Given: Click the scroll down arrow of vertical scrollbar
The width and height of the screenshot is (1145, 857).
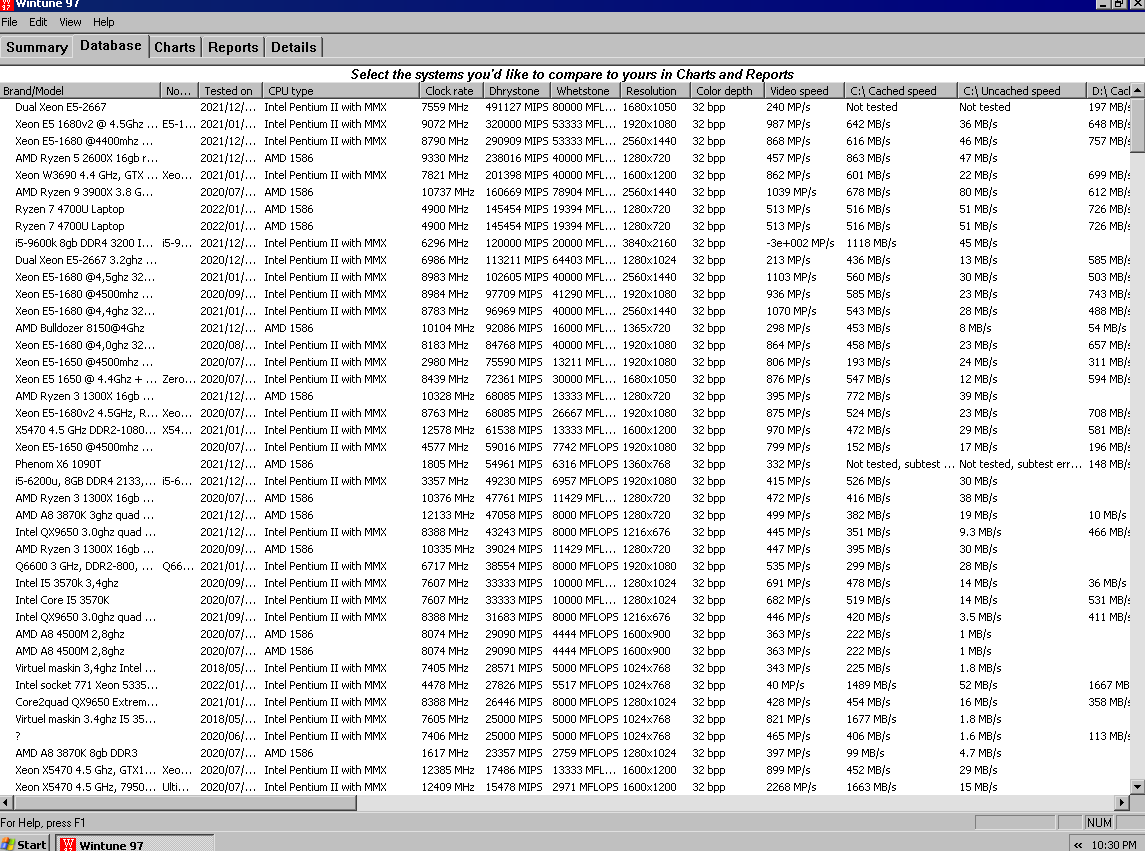Looking at the screenshot, I should pyautogui.click(x=1138, y=786).
